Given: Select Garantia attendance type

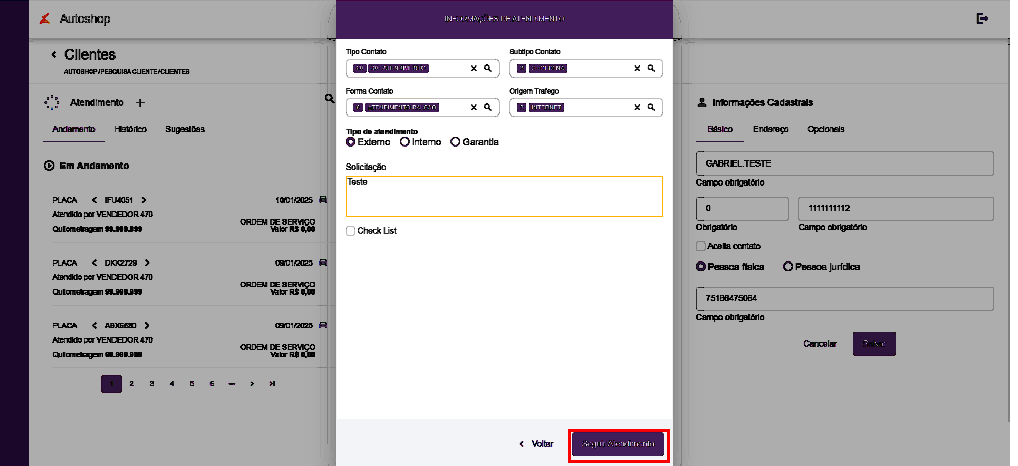Looking at the screenshot, I should [455, 141].
